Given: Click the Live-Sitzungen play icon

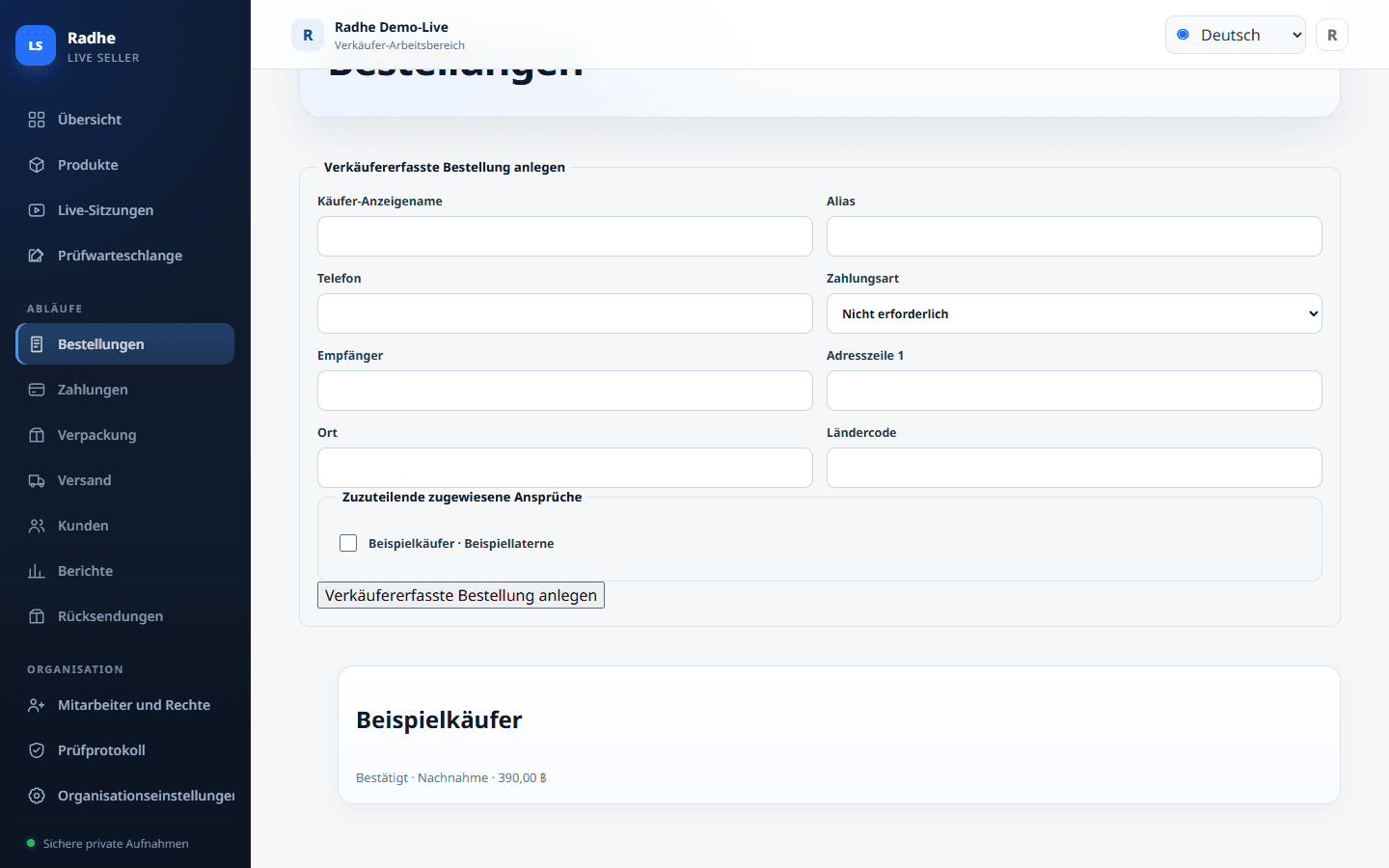Looking at the screenshot, I should click(37, 210).
